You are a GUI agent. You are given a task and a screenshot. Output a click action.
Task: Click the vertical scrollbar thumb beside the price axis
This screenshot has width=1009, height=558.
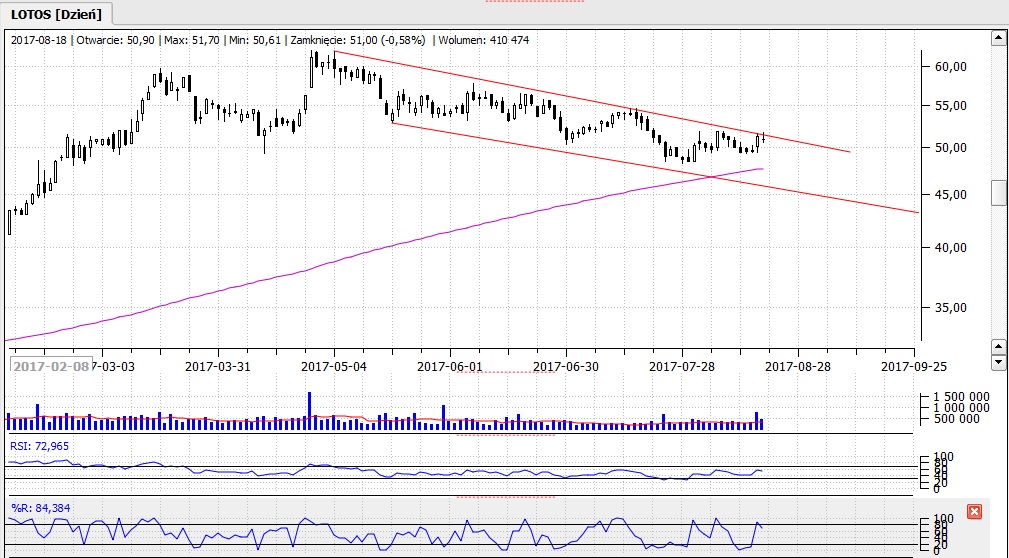coord(997,192)
